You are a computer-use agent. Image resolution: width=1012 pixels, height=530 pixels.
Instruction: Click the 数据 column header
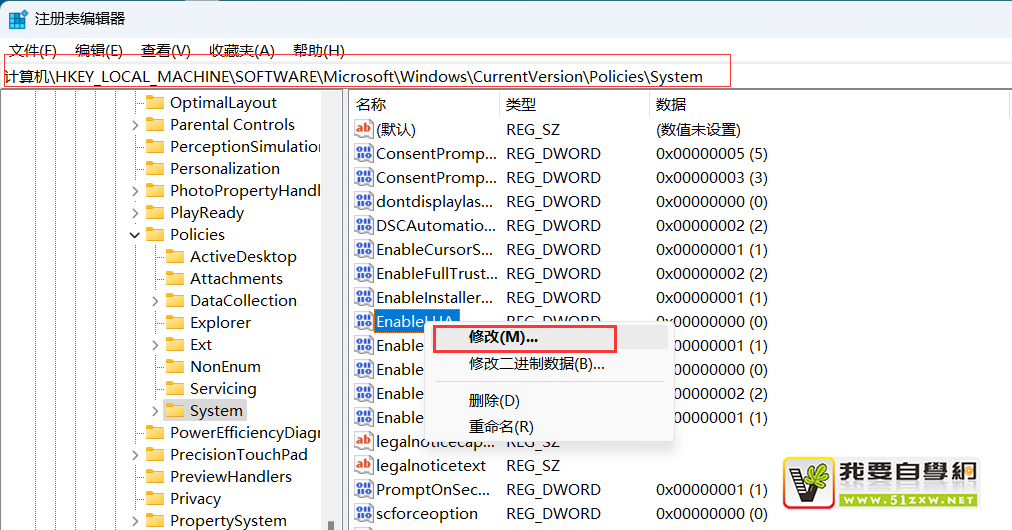670,104
